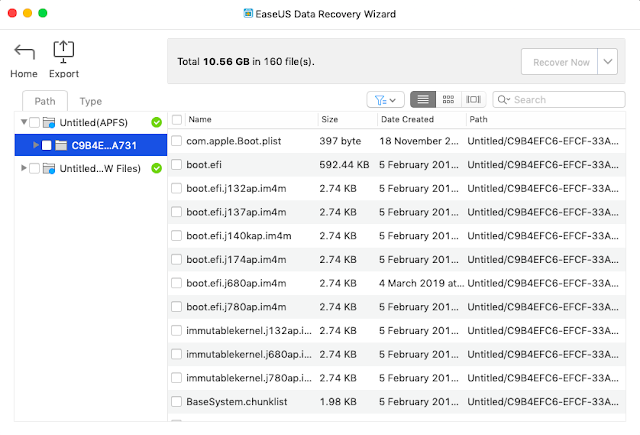
Task: Check BaseSystem.chunklist checkbox
Action: coord(176,401)
